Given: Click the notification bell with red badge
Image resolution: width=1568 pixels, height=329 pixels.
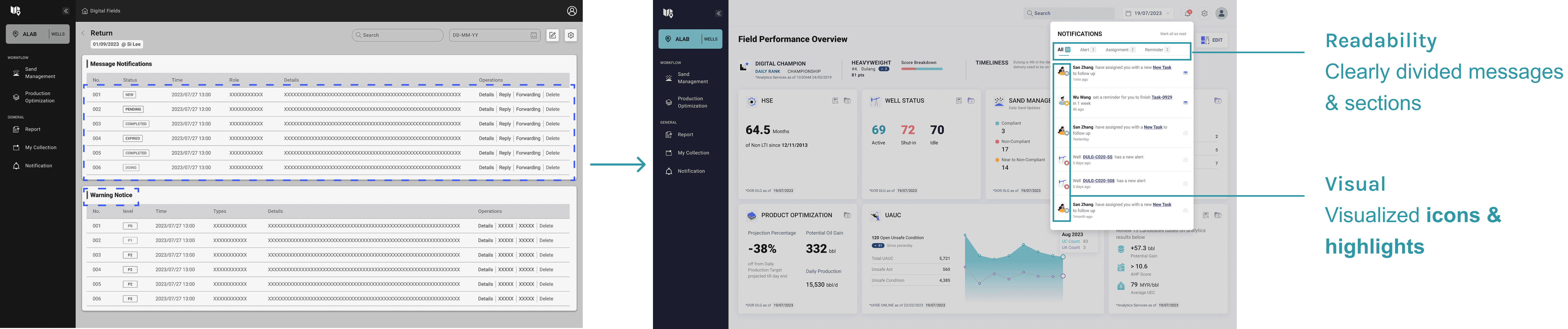Looking at the screenshot, I should (x=1188, y=13).
